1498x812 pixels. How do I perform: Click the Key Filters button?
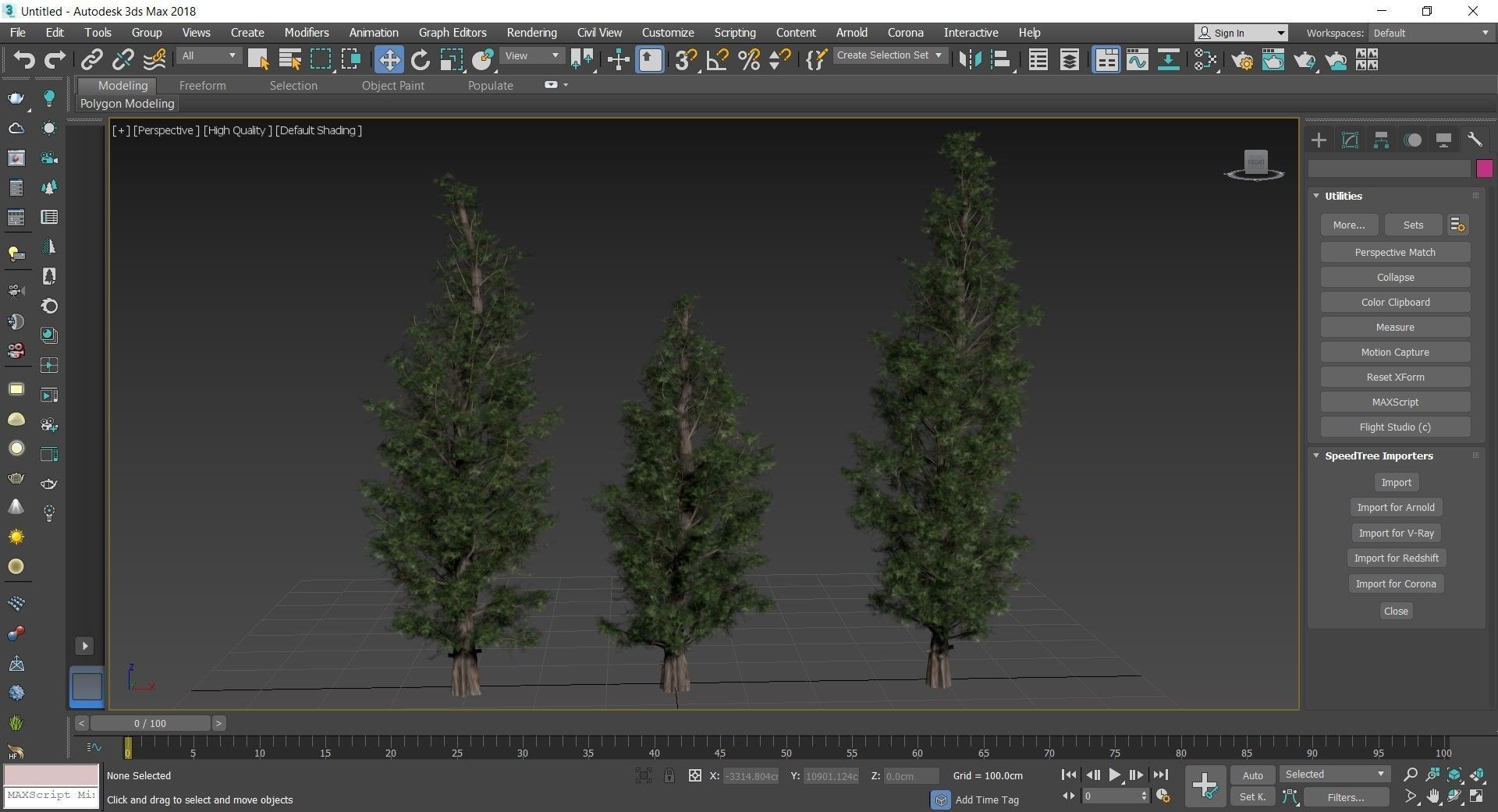click(x=1346, y=796)
